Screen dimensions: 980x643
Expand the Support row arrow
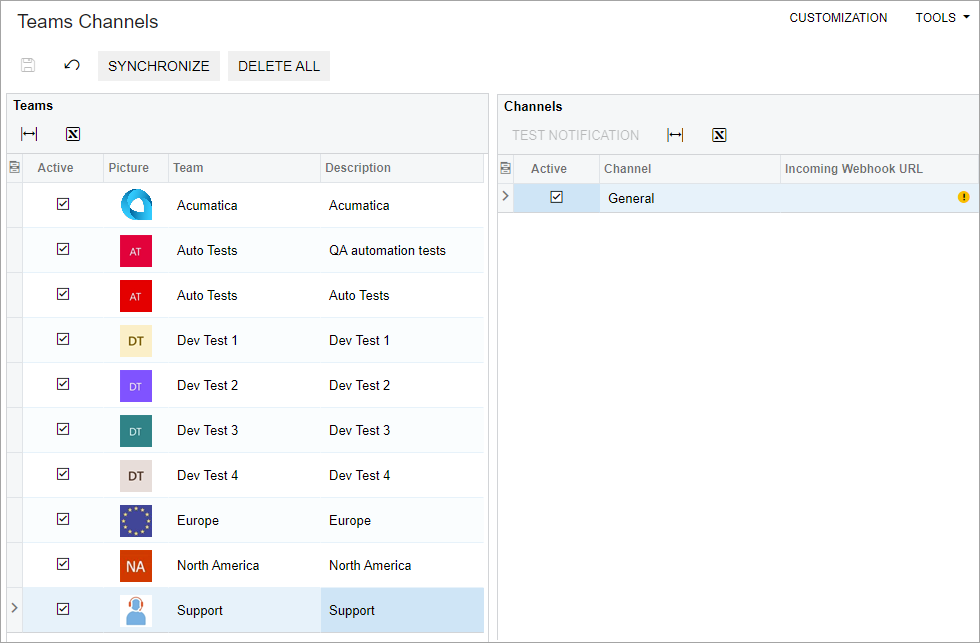[x=14, y=608]
